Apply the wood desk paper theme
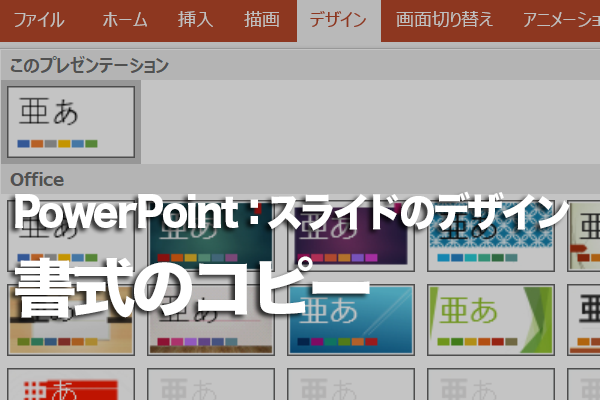Screen dimensions: 600x400 point(71,320)
